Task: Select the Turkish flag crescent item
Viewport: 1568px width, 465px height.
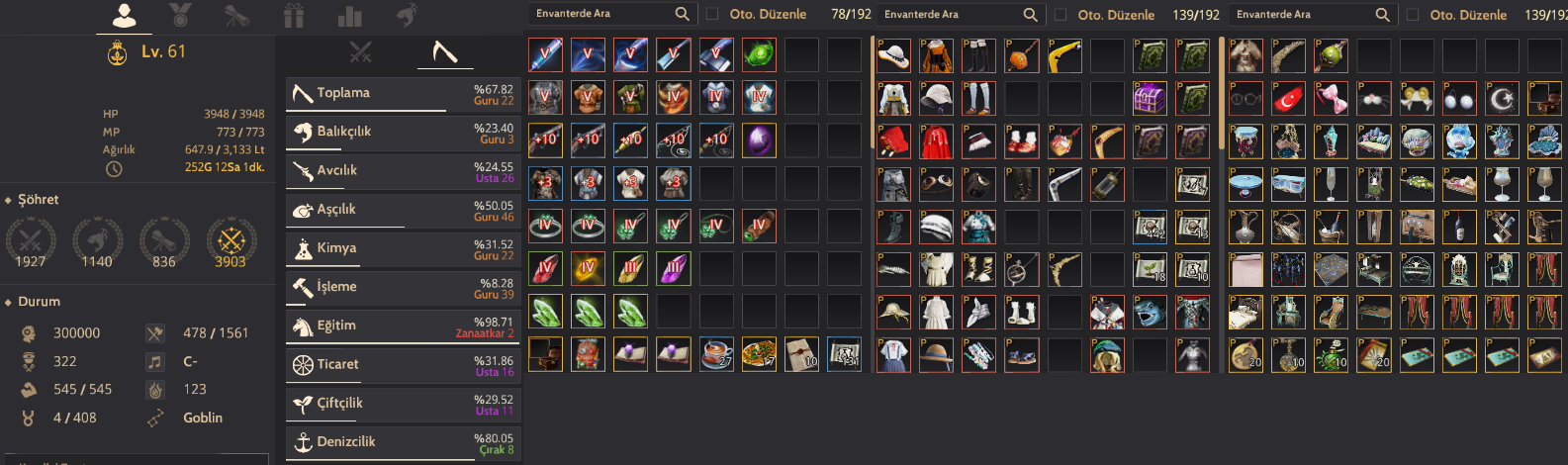Action: tap(1289, 98)
